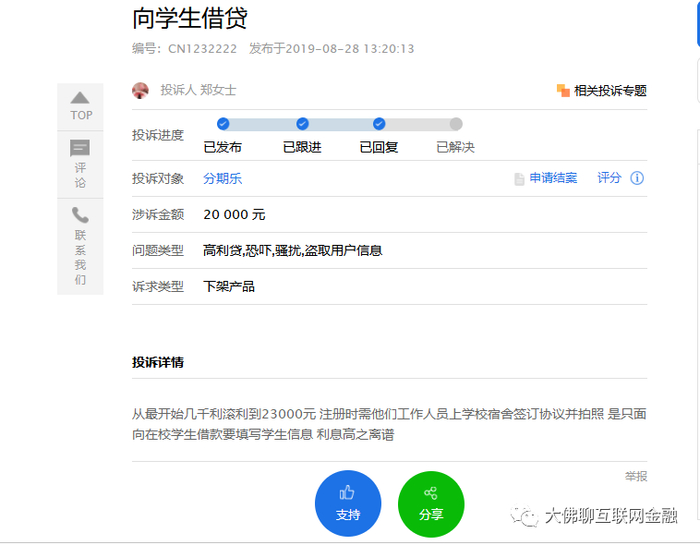Click the 评分 rating link
Image resolution: width=700 pixels, height=547 pixels.
pyautogui.click(x=609, y=178)
